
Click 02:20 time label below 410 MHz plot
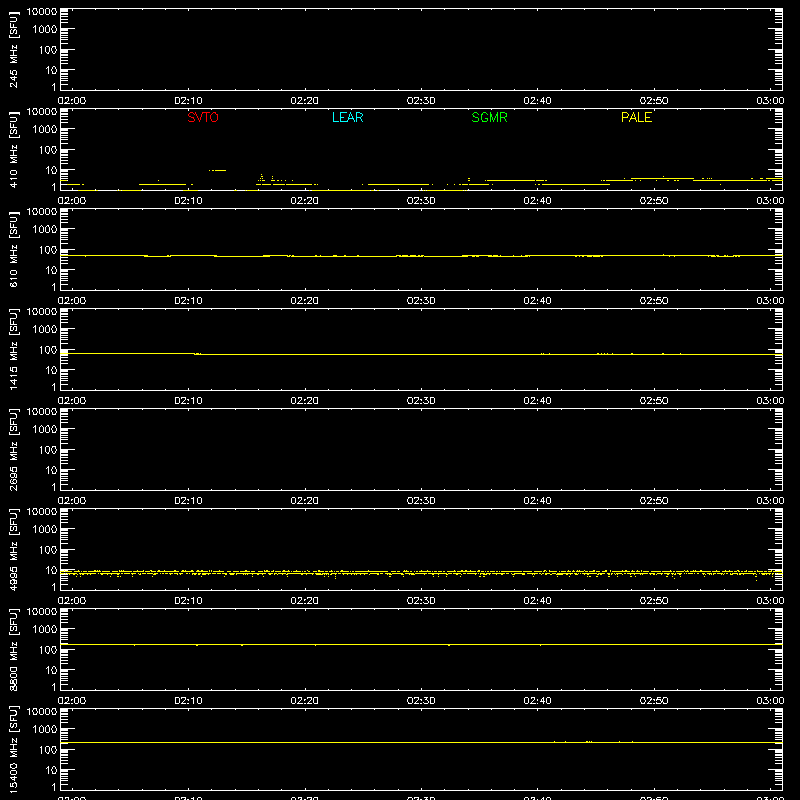pyautogui.click(x=305, y=201)
